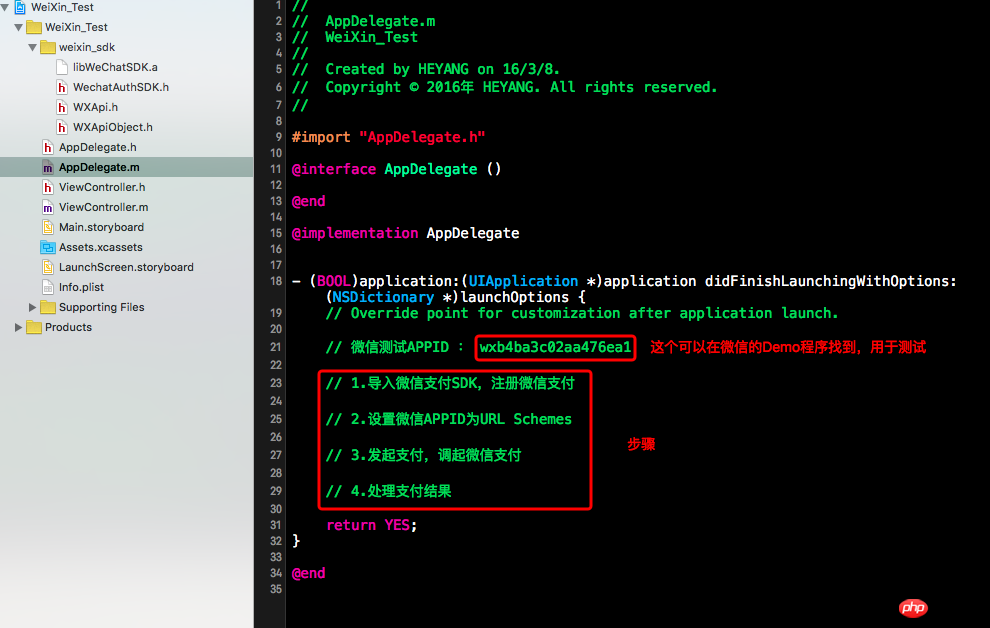Click the ViewController.h header icon
Screen dimensions: 990x628
[x=48, y=187]
